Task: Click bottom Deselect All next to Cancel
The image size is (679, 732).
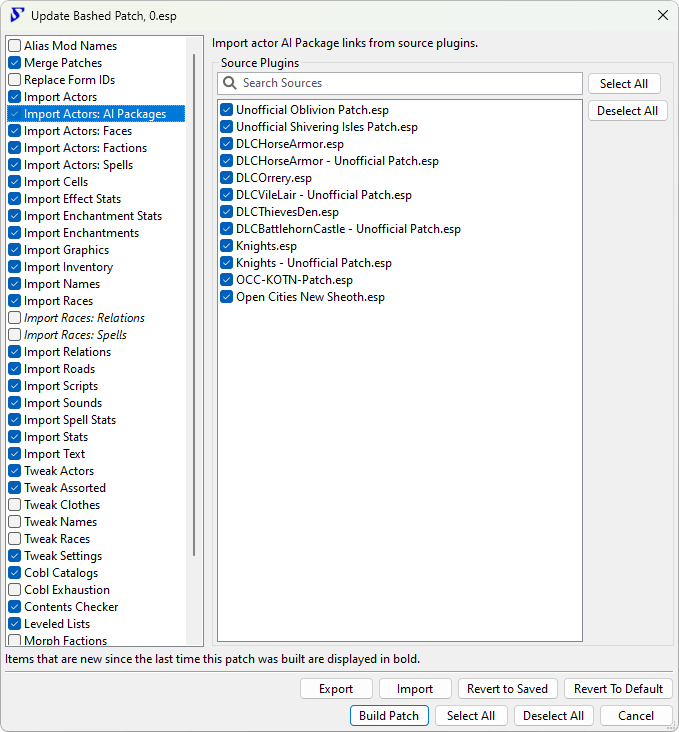Action: point(553,716)
